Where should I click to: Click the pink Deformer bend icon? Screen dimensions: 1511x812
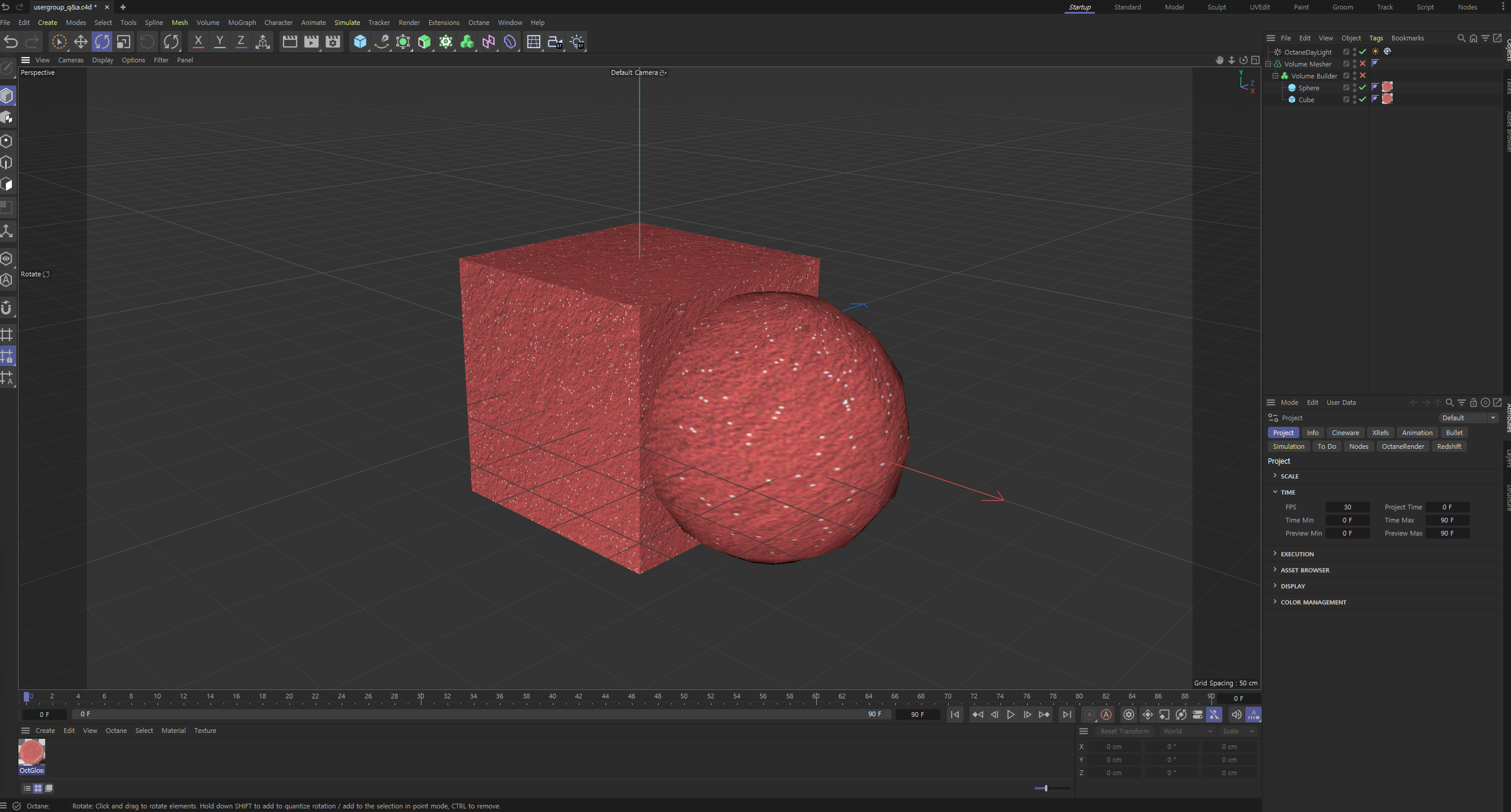point(489,42)
